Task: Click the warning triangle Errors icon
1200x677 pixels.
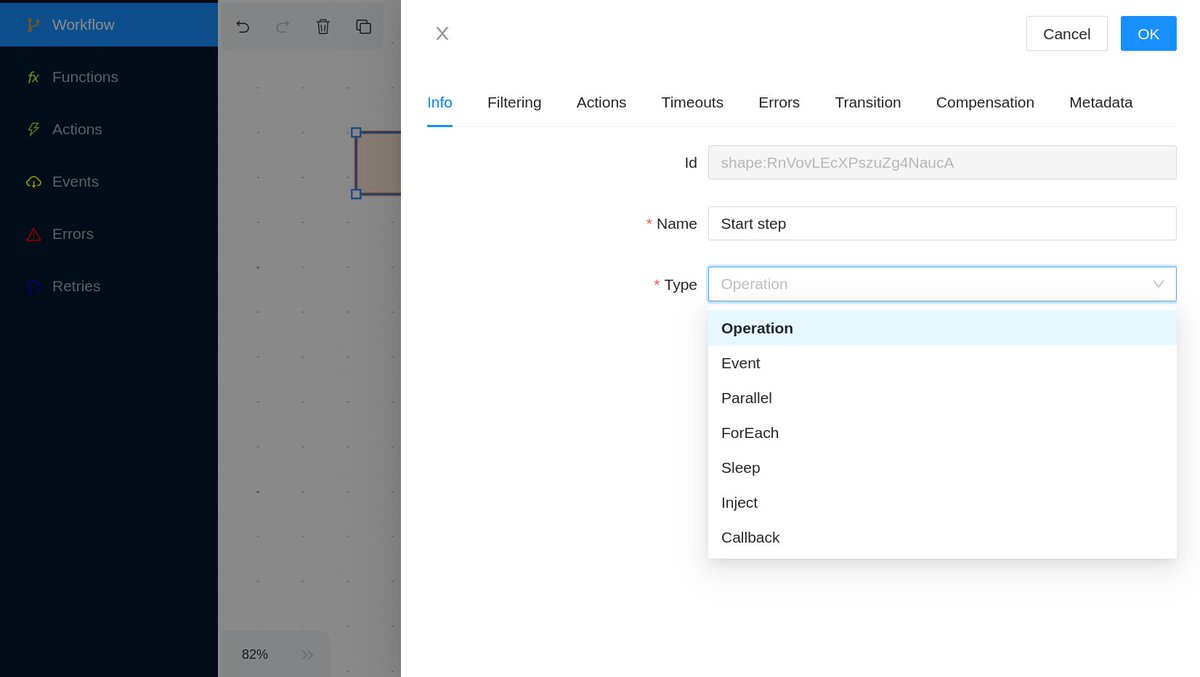Action: click(33, 234)
